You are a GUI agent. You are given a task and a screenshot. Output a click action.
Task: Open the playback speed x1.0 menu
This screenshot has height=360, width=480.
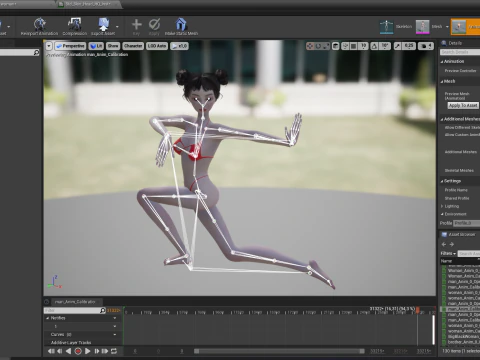(x=179, y=46)
